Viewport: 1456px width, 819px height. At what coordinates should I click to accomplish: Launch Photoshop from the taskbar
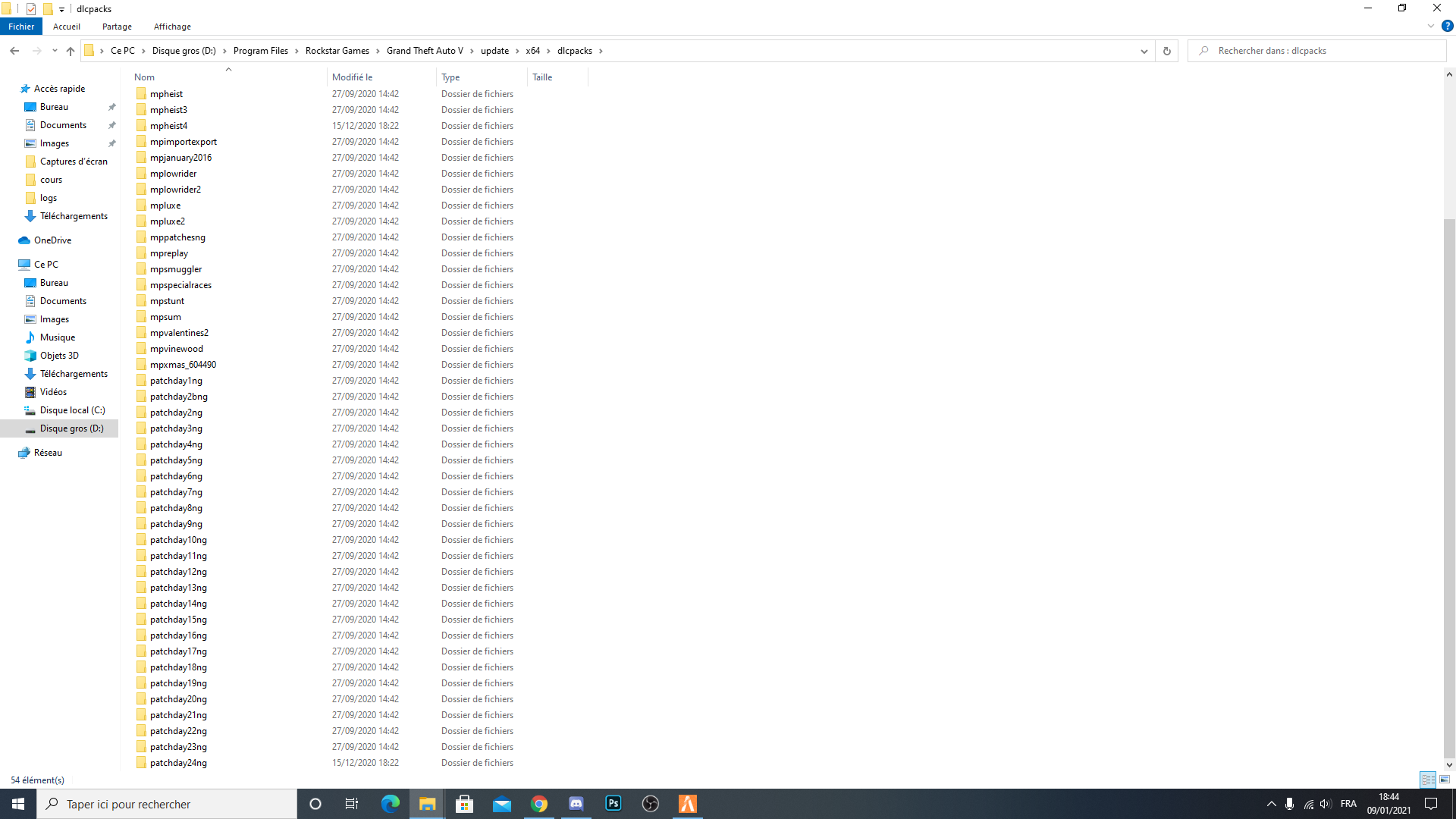[613, 804]
